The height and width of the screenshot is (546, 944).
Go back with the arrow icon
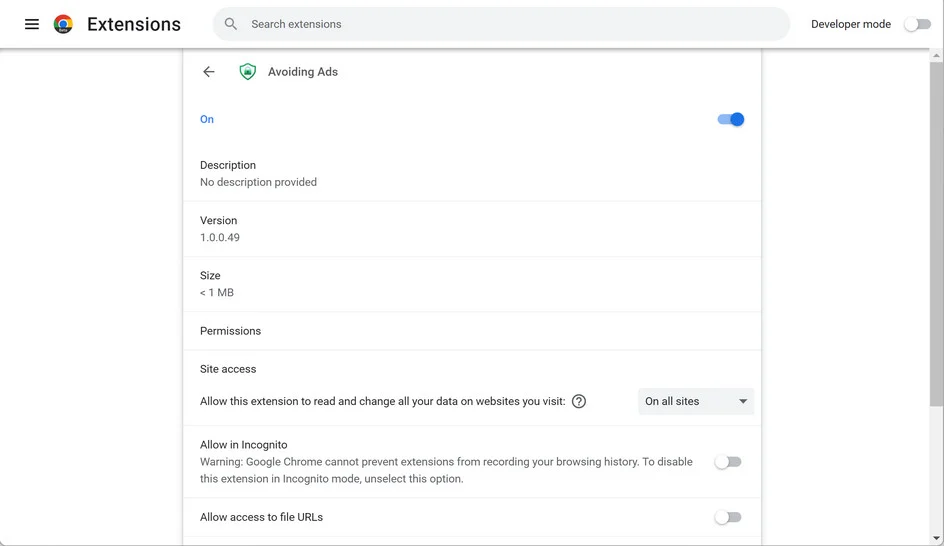pos(208,72)
